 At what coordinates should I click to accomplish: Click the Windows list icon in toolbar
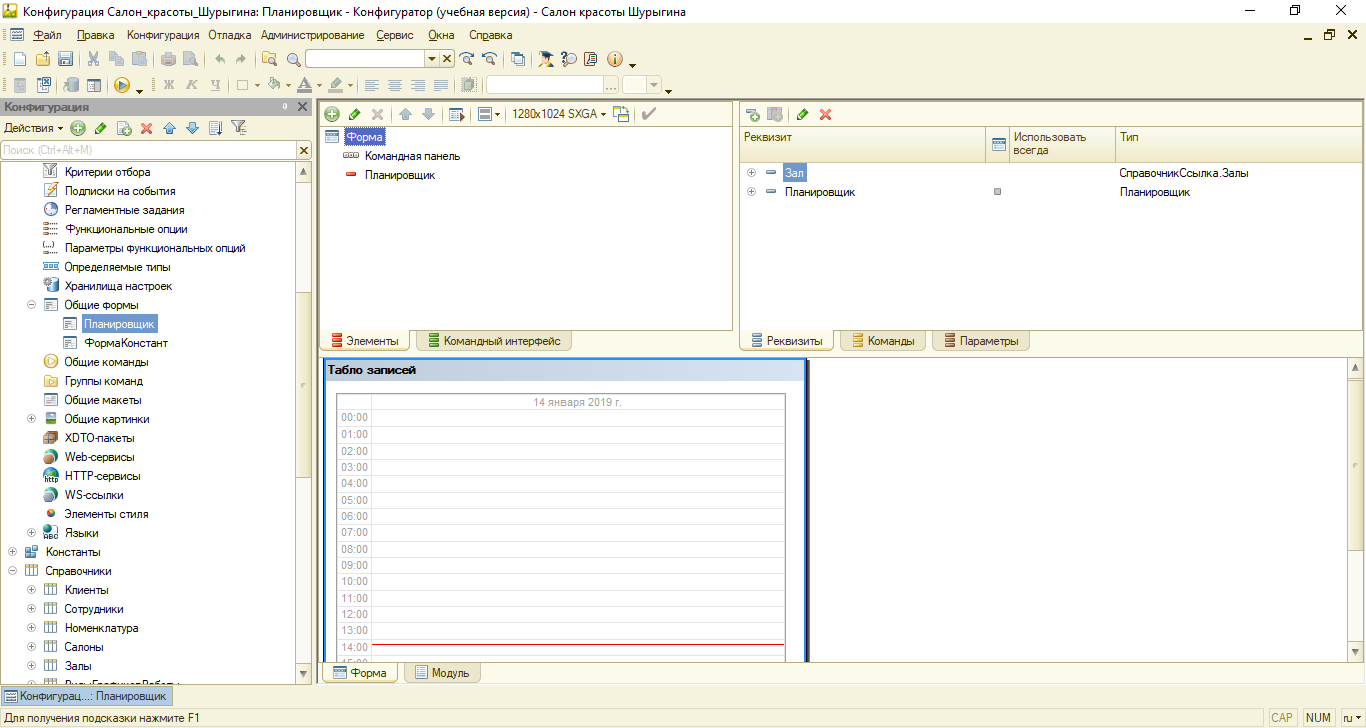(517, 59)
